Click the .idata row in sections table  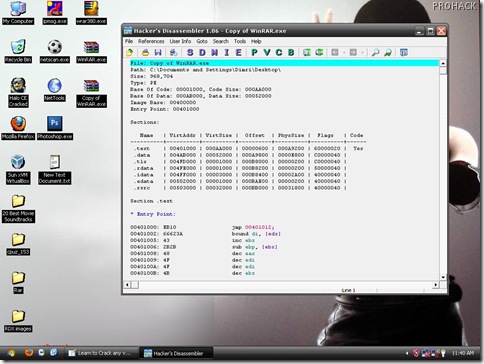pos(239,175)
